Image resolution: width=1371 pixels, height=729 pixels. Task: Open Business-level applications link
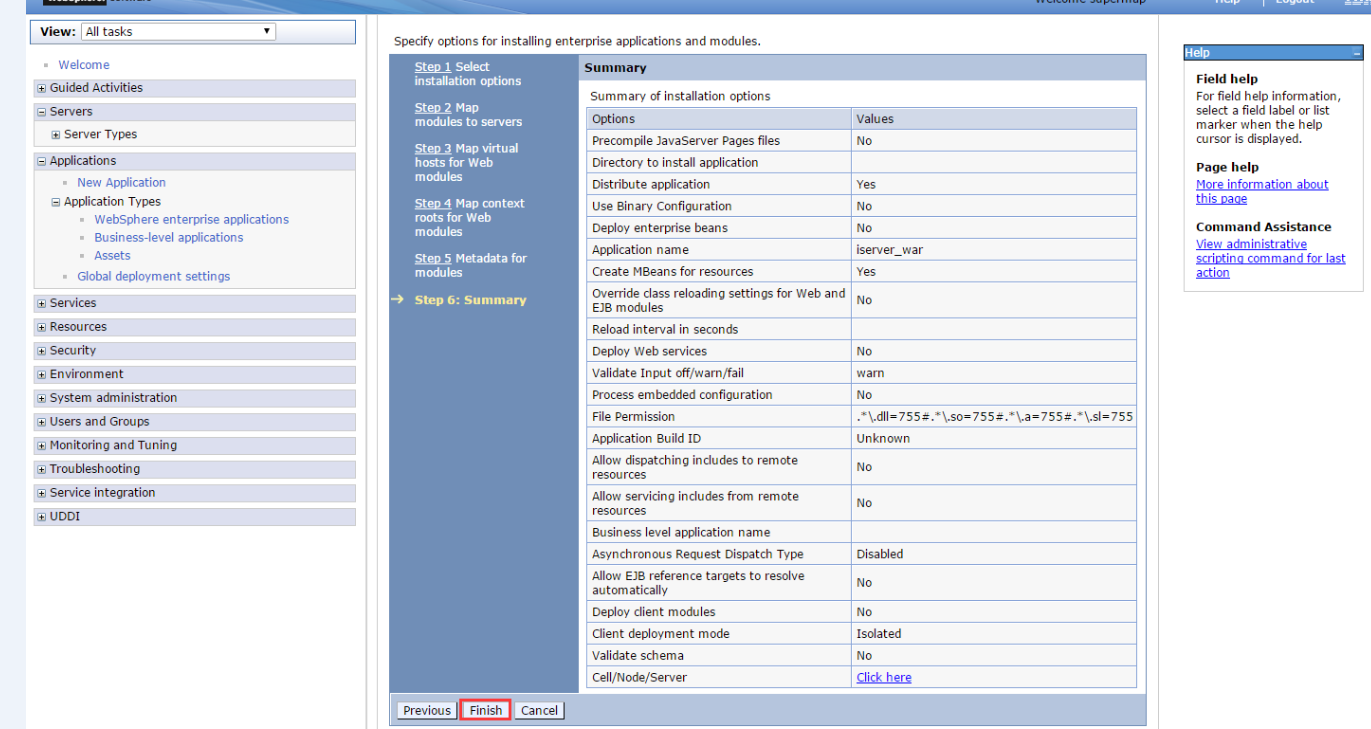(x=168, y=238)
